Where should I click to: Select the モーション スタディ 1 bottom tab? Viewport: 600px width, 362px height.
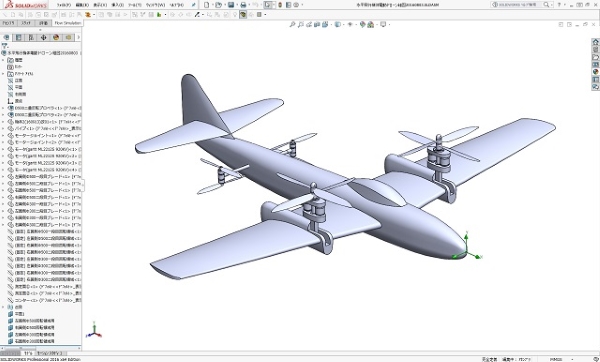tap(51, 353)
